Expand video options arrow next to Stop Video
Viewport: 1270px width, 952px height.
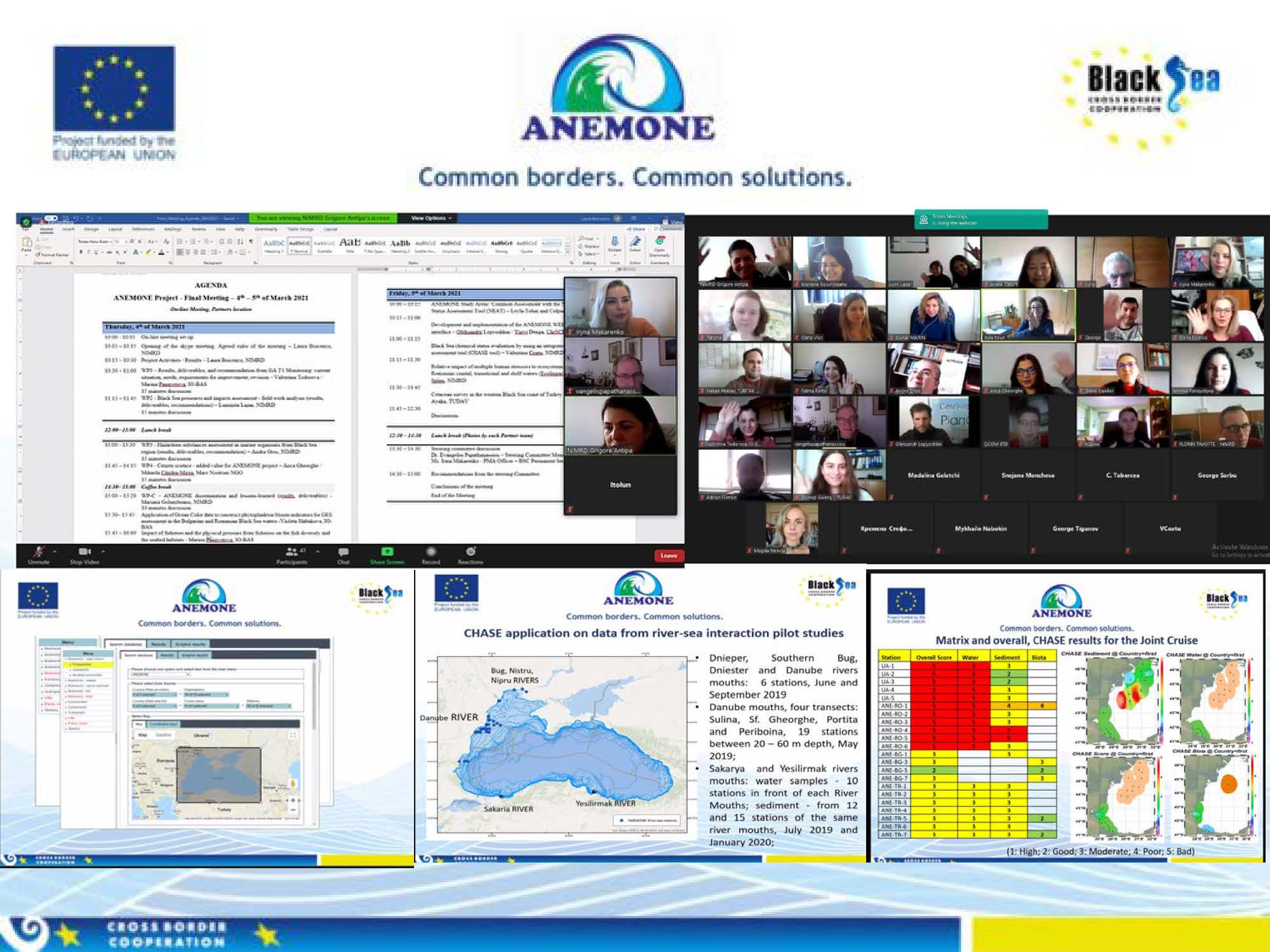103,551
